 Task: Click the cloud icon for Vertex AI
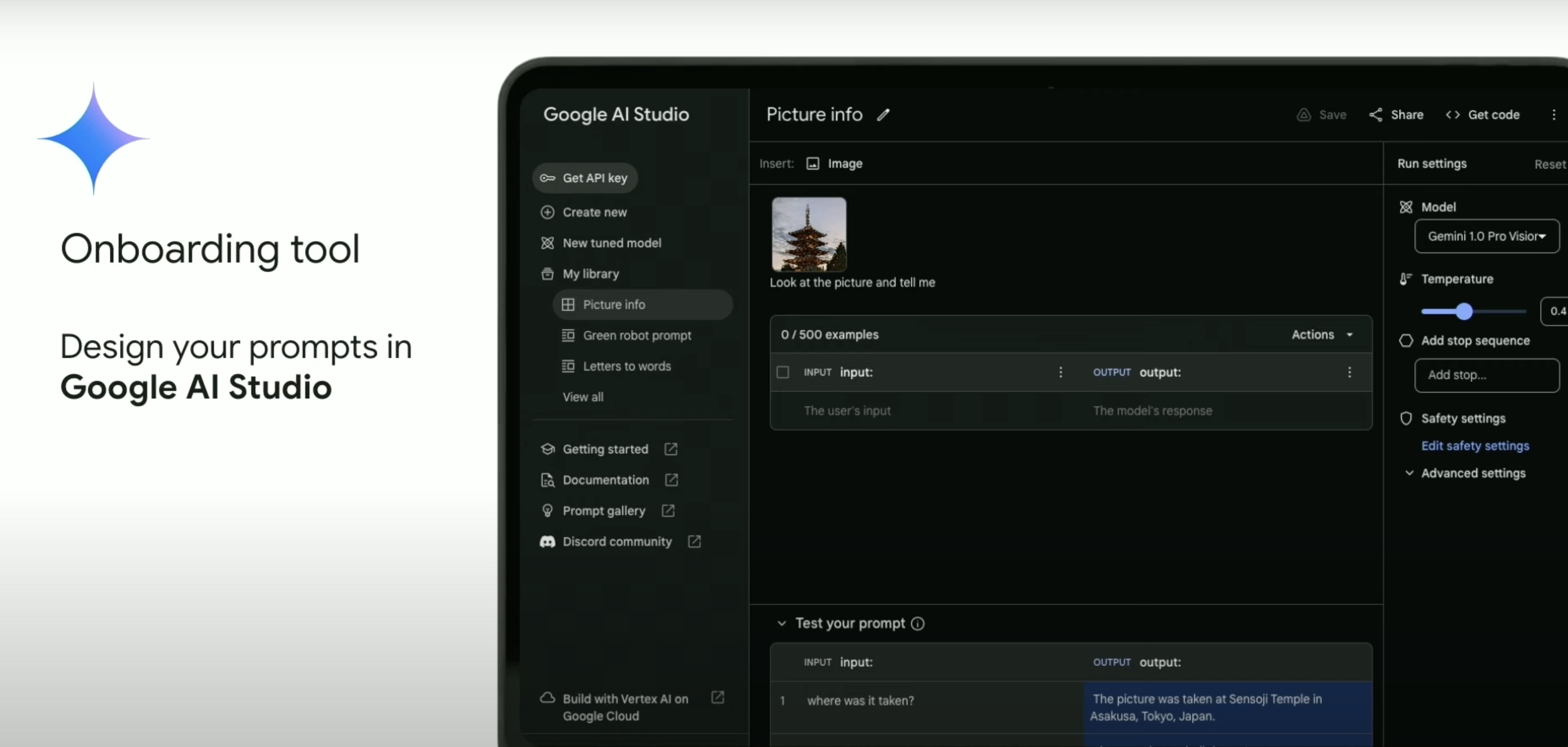coord(547,697)
